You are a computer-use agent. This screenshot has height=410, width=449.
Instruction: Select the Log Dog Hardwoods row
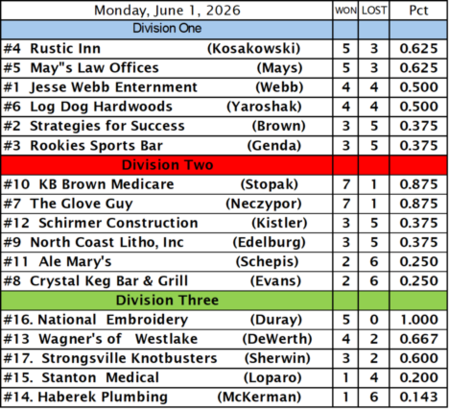[x=224, y=107]
